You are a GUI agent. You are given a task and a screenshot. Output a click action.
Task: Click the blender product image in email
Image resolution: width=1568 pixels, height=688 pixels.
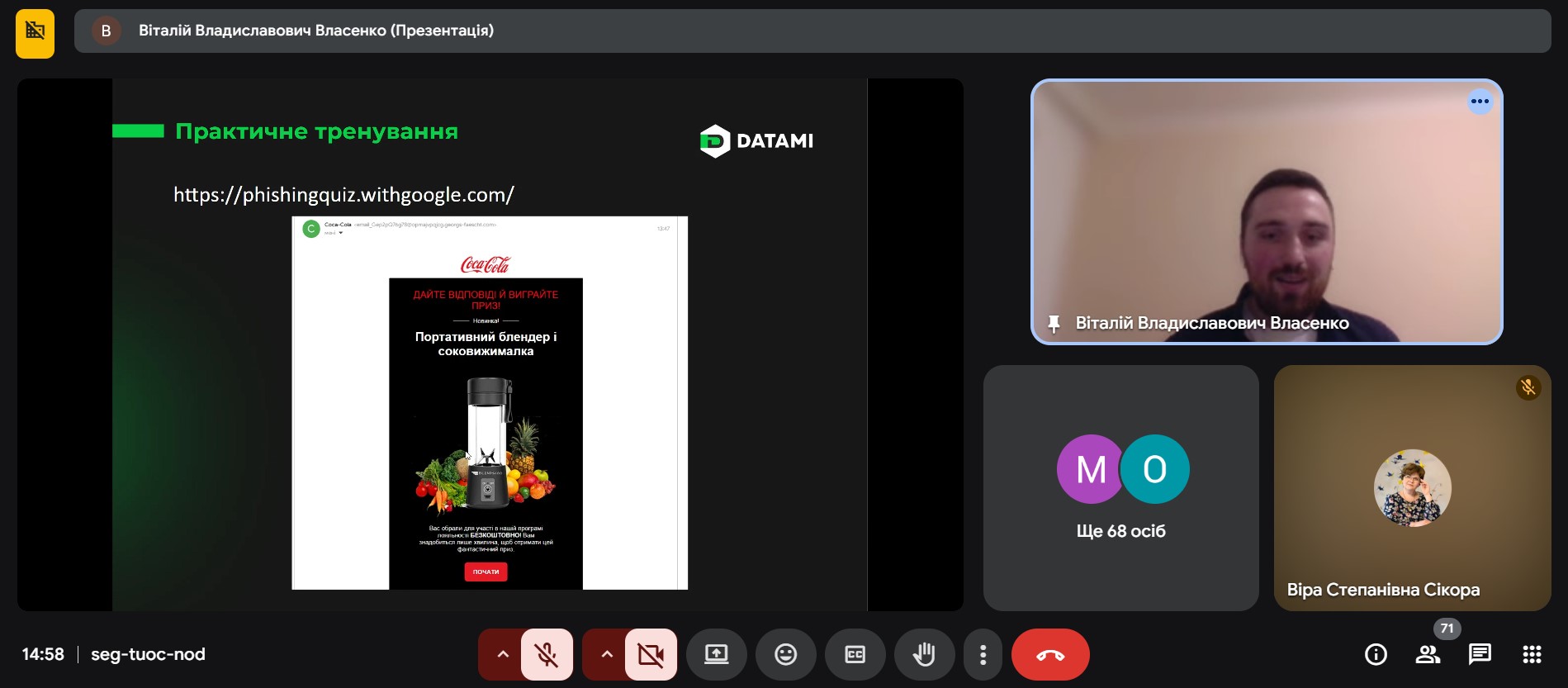486,444
